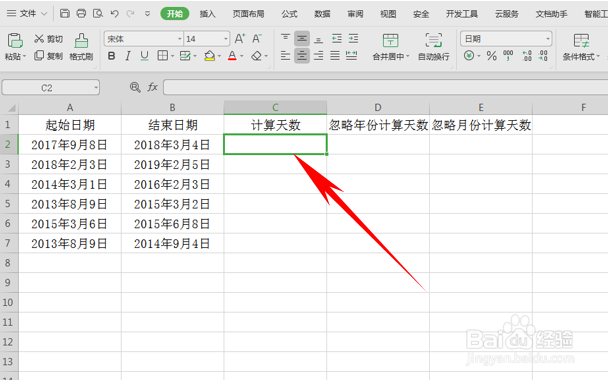Open the font size 14 dropdown
The image size is (608, 380).
coord(226,39)
